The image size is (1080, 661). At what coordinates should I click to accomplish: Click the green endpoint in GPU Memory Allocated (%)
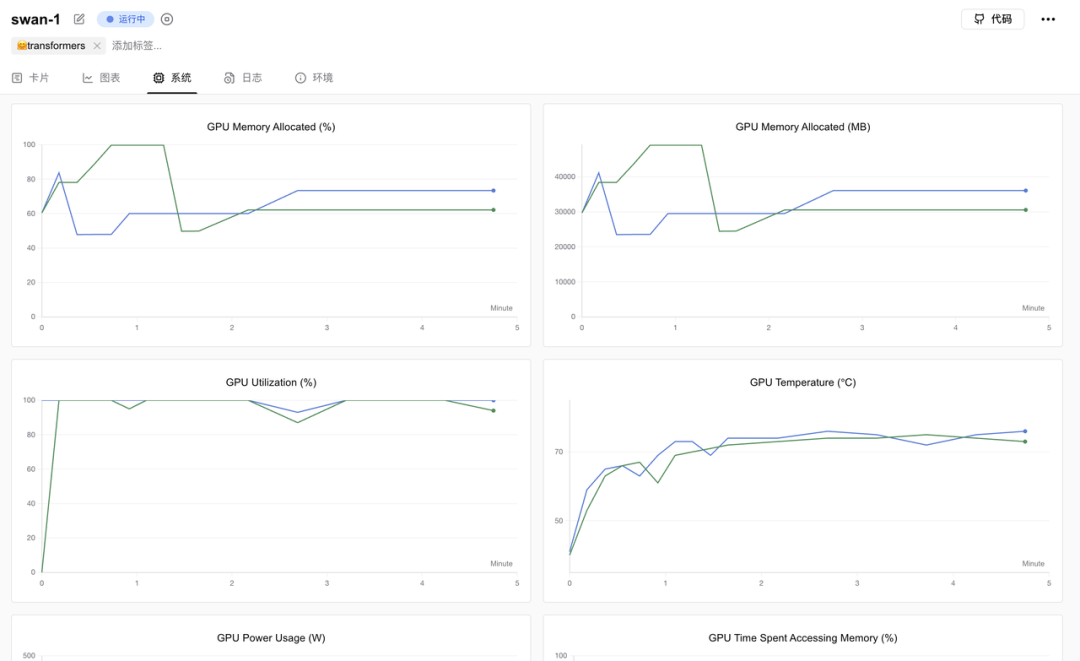pyautogui.click(x=493, y=210)
